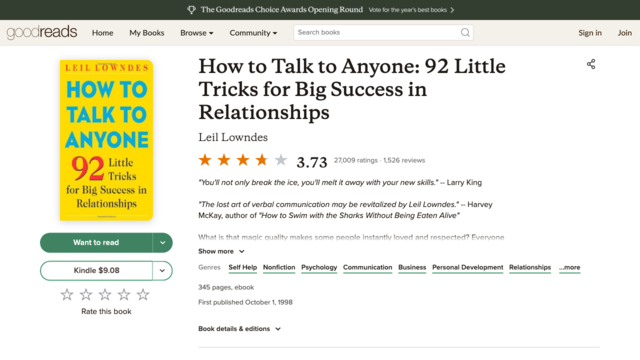Open My Books
640x360 pixels.
(x=147, y=33)
